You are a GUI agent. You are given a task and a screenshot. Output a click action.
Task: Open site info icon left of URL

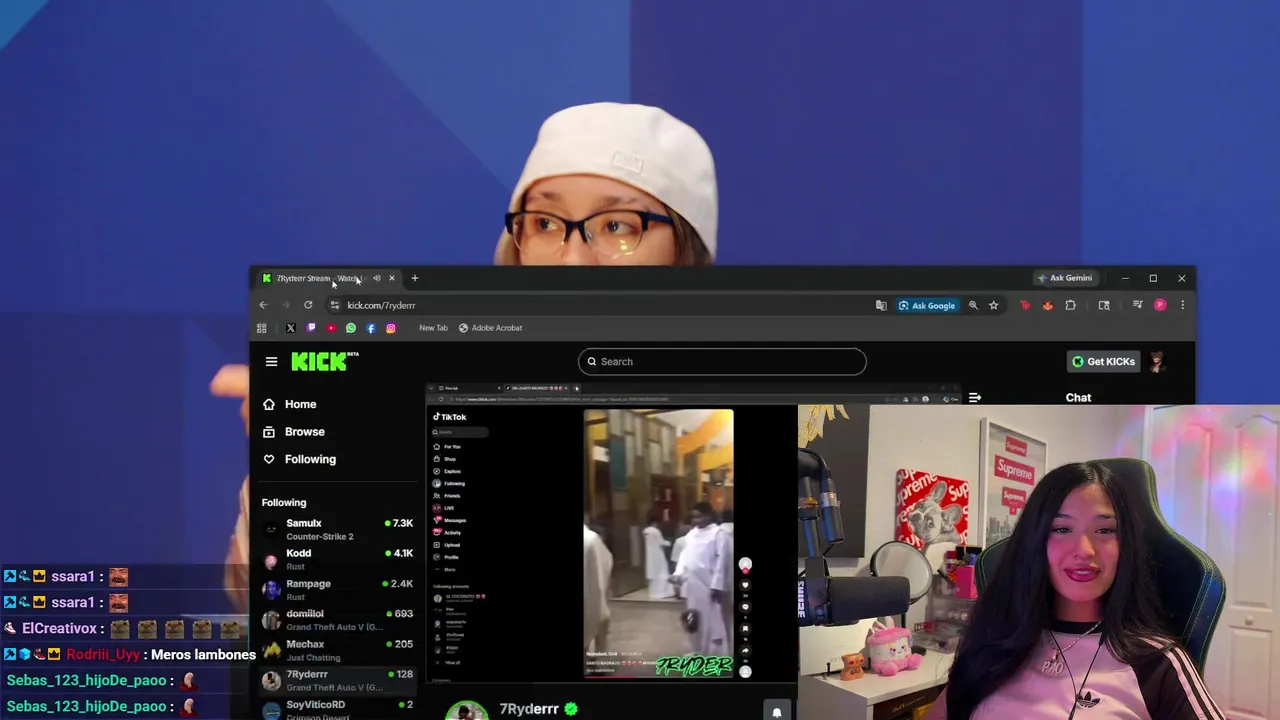335,305
